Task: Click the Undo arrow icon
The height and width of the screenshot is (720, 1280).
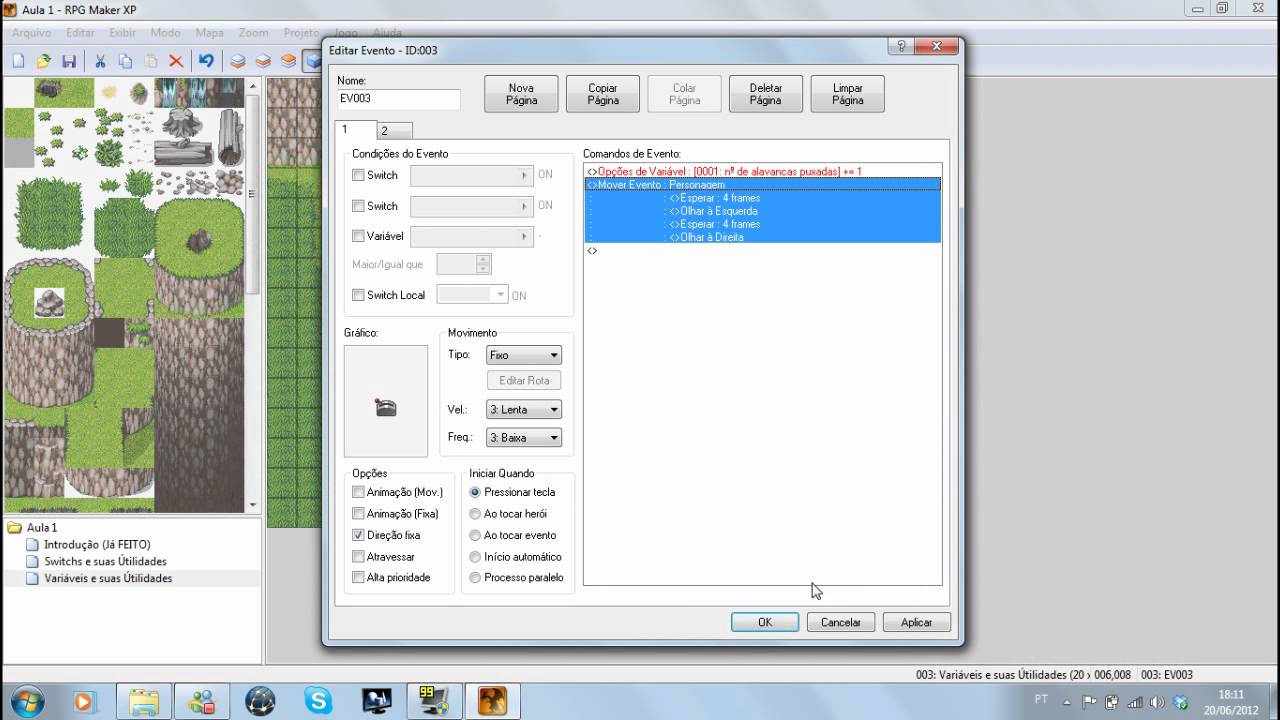Action: [x=206, y=61]
